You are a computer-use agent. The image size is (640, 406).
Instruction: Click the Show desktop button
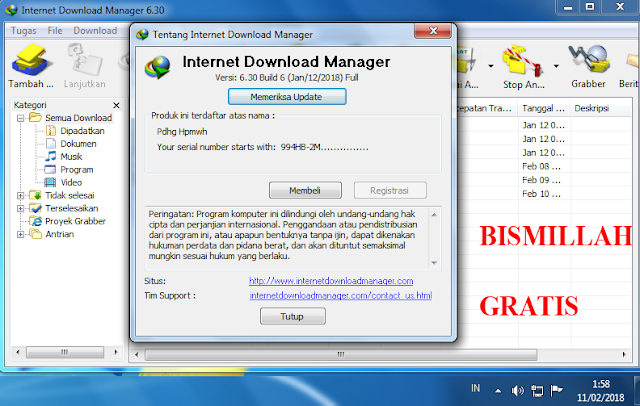(637, 391)
